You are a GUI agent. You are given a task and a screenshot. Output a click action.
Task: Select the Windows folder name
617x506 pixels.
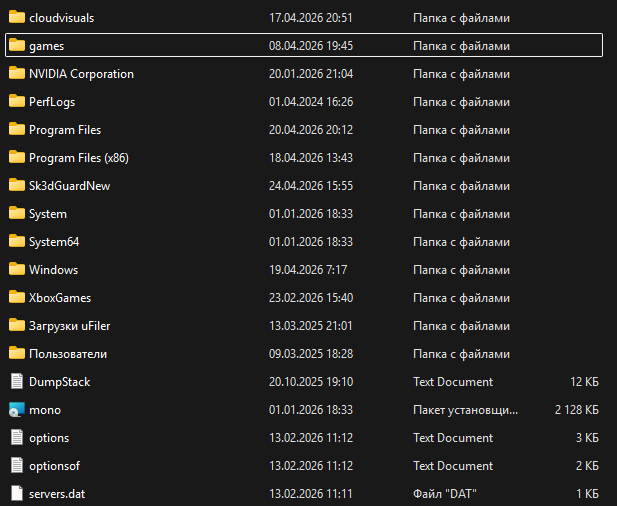tap(53, 270)
